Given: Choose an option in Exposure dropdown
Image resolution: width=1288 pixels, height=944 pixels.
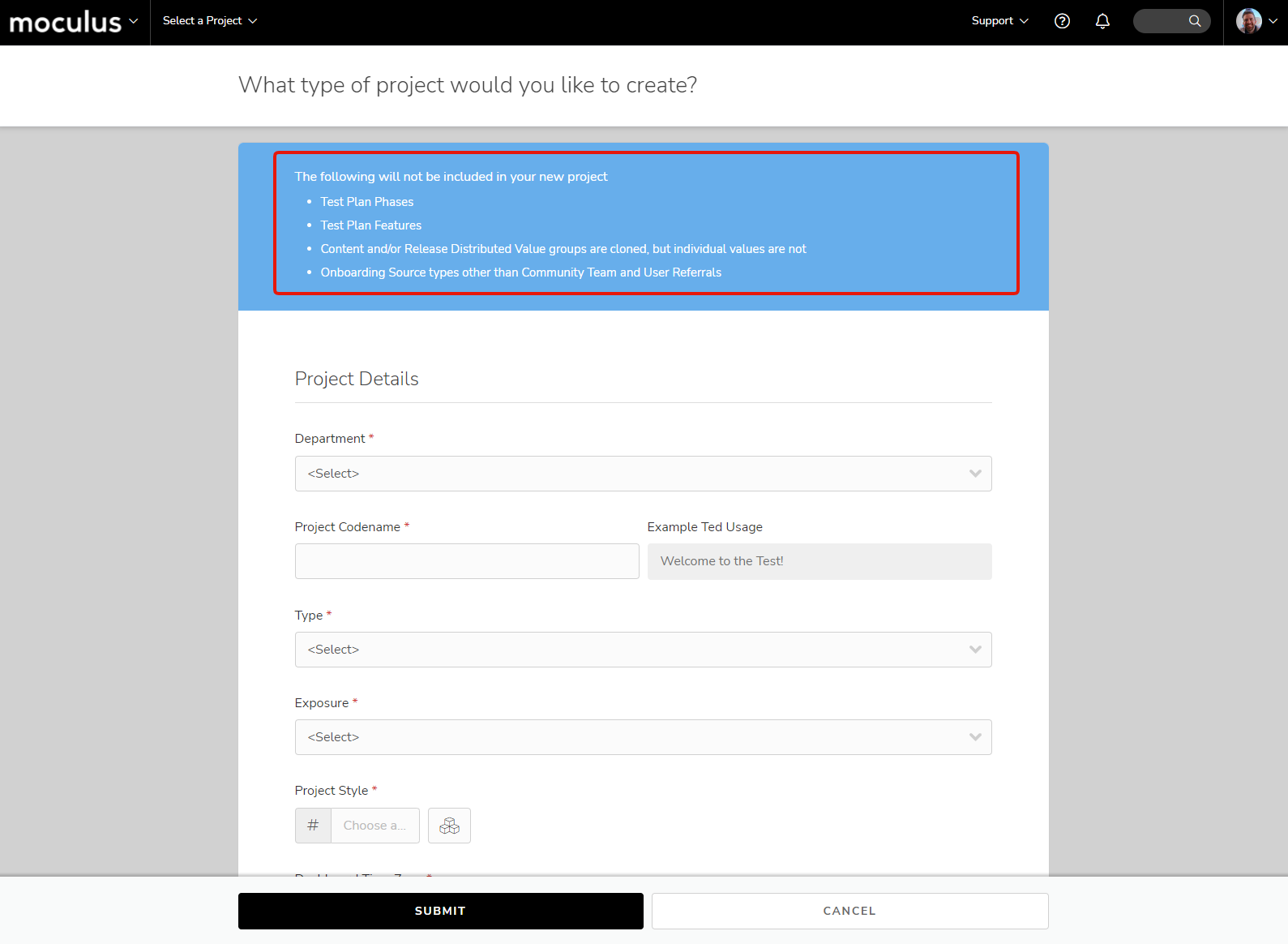Looking at the screenshot, I should [x=643, y=737].
